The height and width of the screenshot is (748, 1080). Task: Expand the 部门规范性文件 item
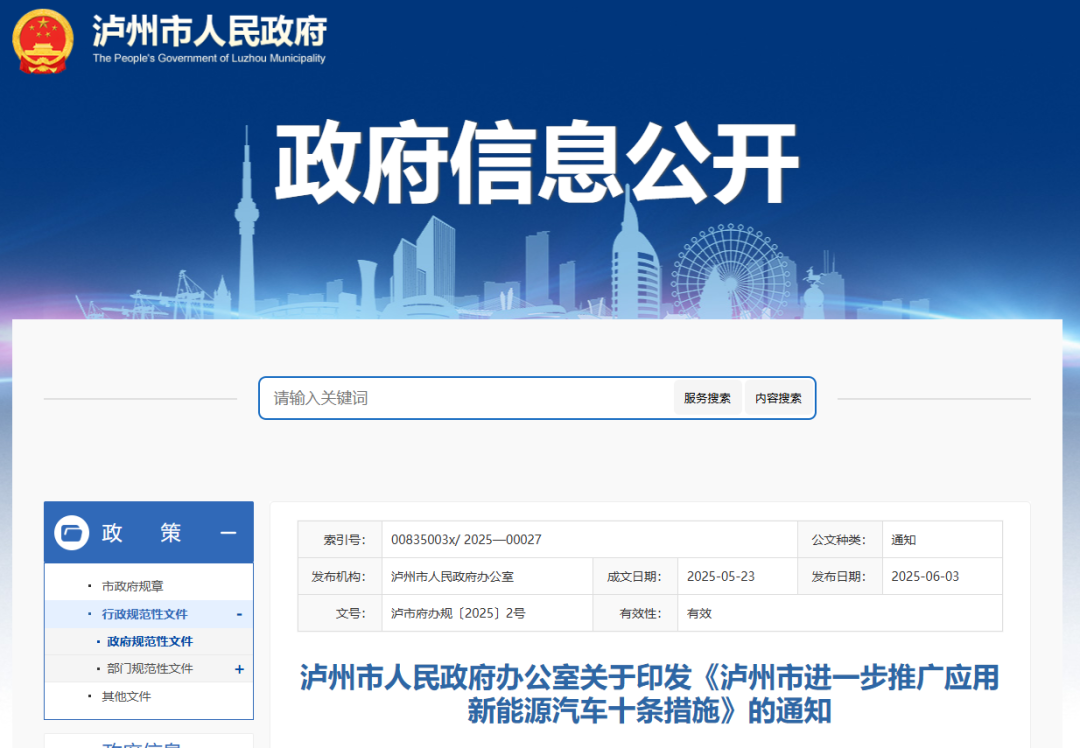click(239, 669)
